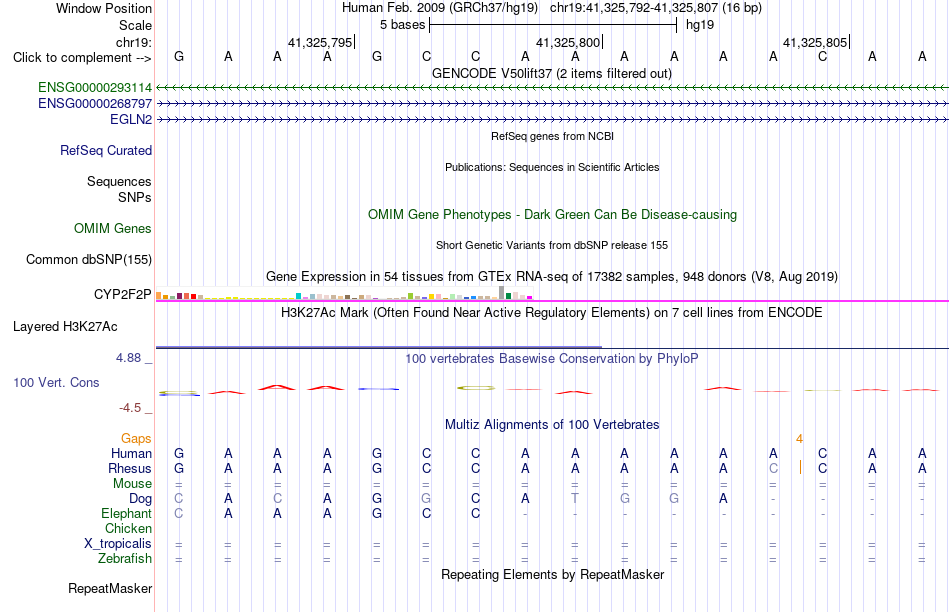Click the cyan bar in GTEx expression chart
Screen dimensions: 950x612
(x=298, y=296)
